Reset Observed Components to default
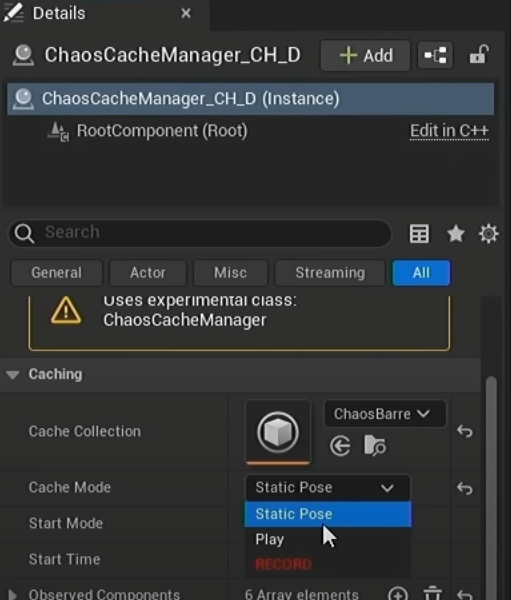This screenshot has width=511, height=600. tap(465, 595)
